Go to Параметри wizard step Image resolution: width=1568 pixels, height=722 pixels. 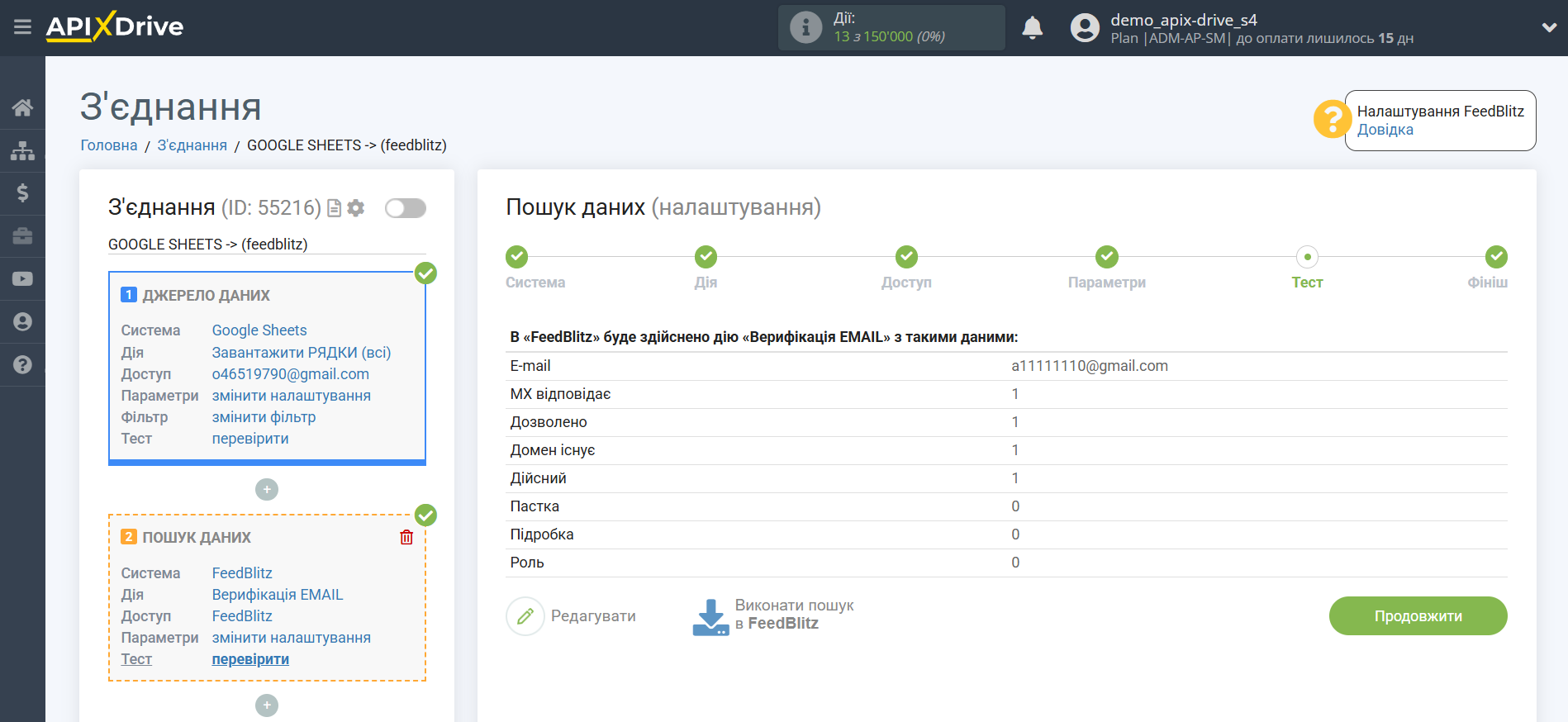(x=1107, y=257)
